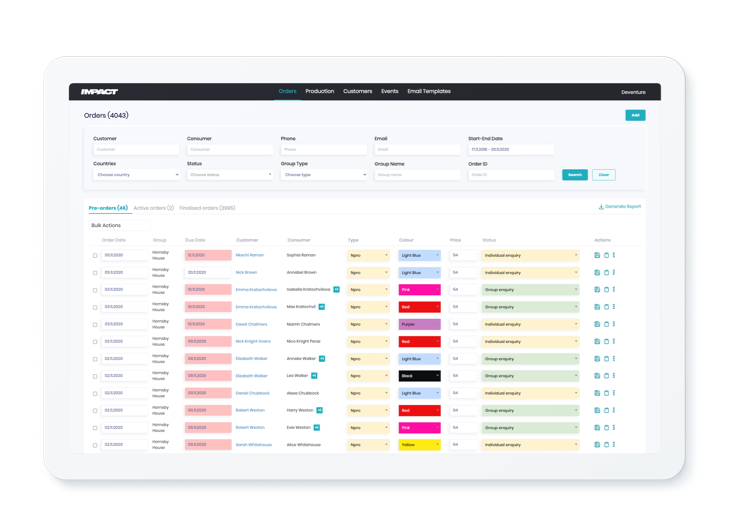
Task: Open Pink colour selector in Isabella Kratochvilova row
Action: [x=419, y=290]
